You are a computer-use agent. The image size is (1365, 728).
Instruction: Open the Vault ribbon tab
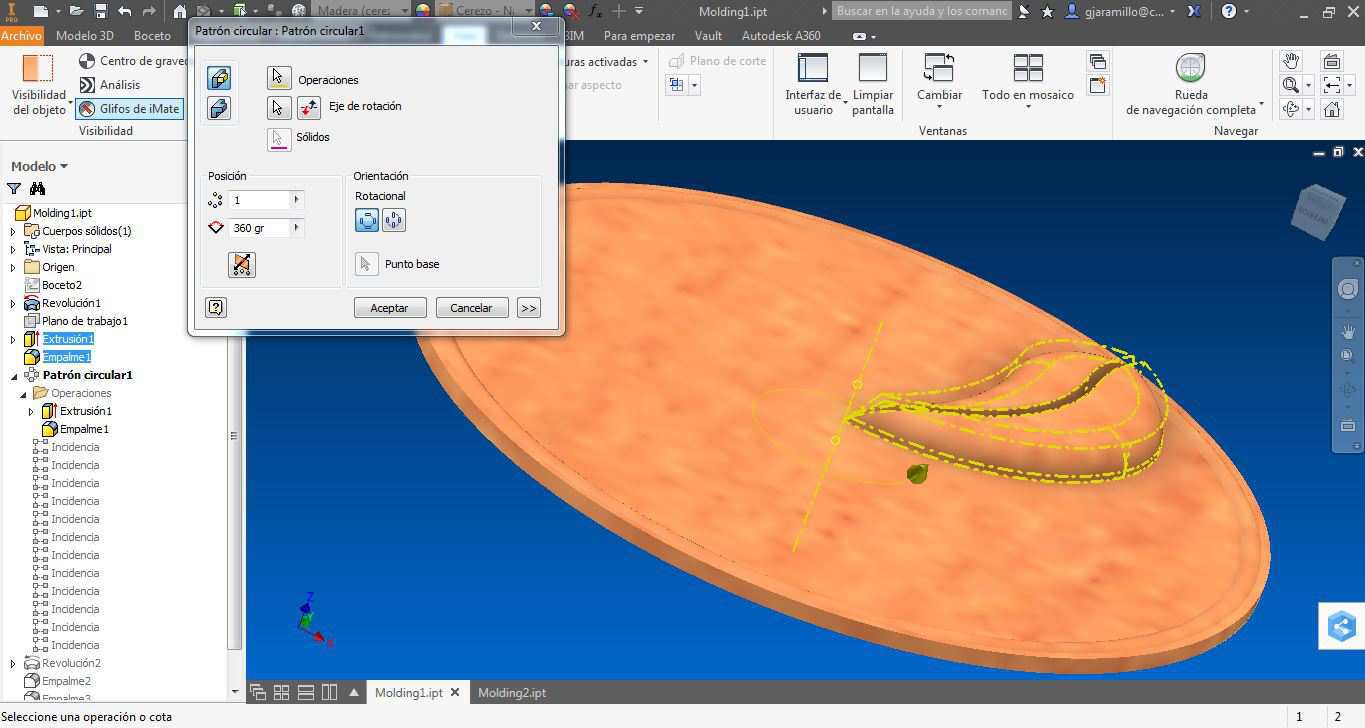tap(708, 35)
